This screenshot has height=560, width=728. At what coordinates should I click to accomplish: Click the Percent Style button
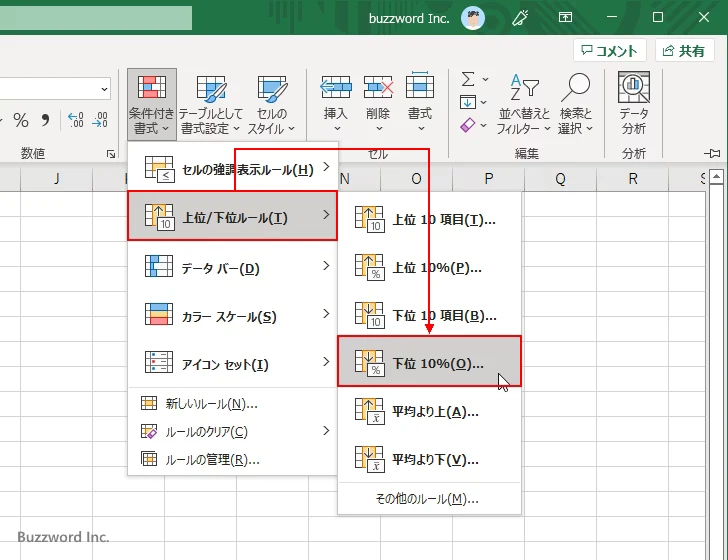click(x=21, y=120)
